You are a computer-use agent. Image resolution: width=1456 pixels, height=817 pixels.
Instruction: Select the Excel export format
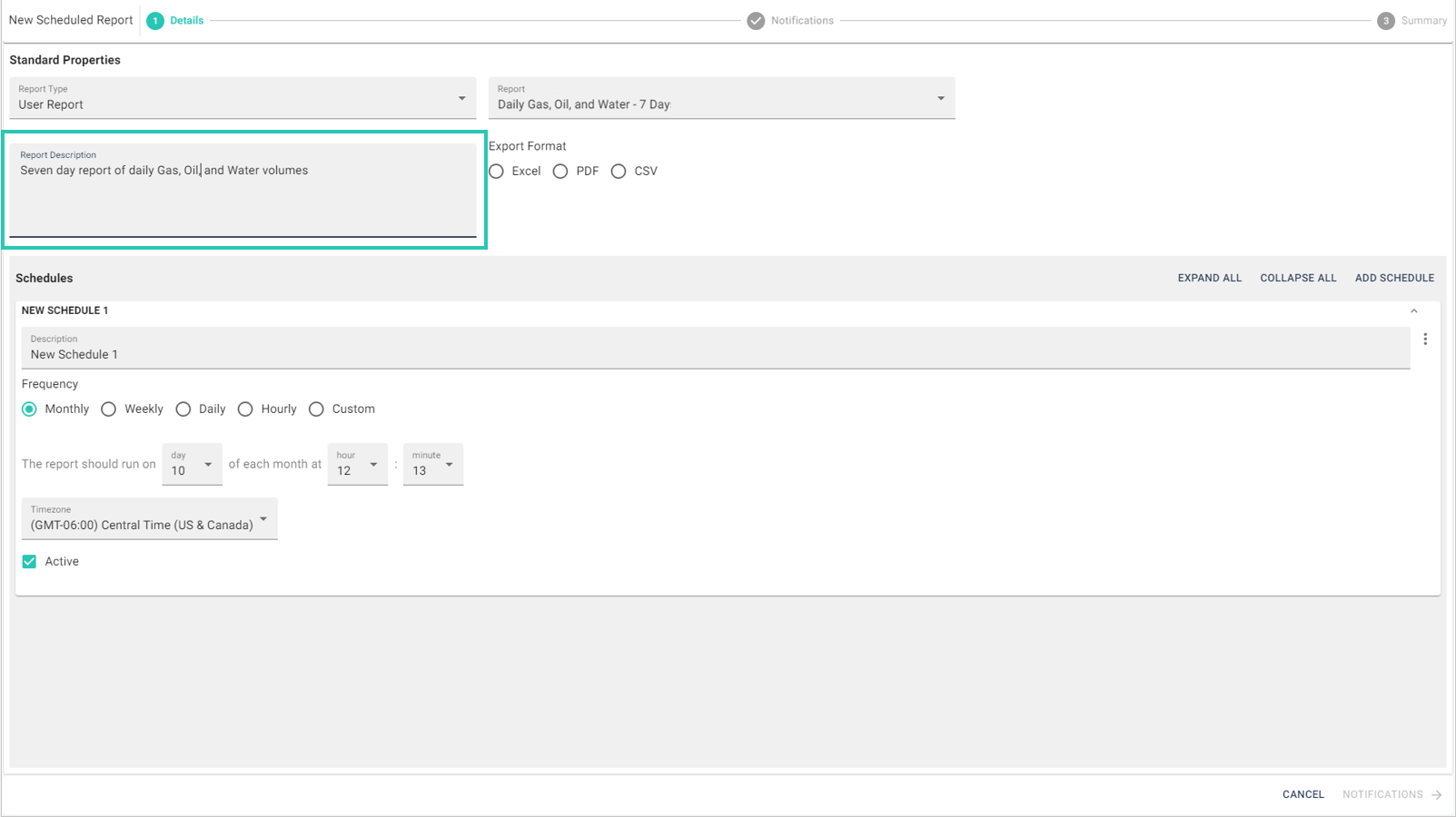[497, 172]
